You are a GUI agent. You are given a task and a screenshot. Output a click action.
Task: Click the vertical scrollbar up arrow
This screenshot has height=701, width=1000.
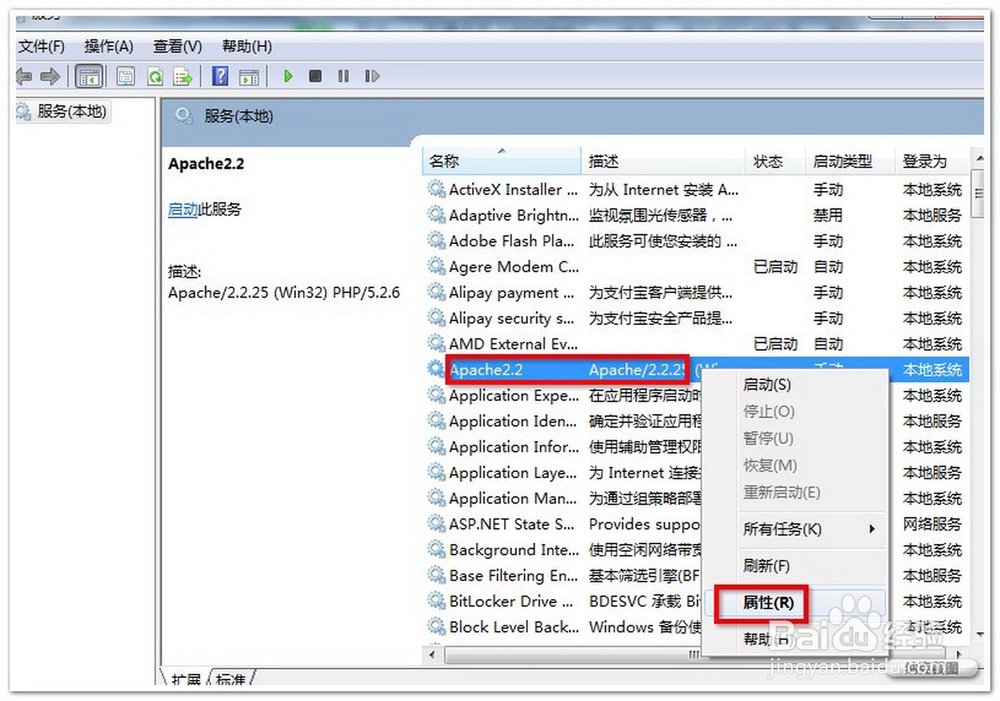point(978,157)
